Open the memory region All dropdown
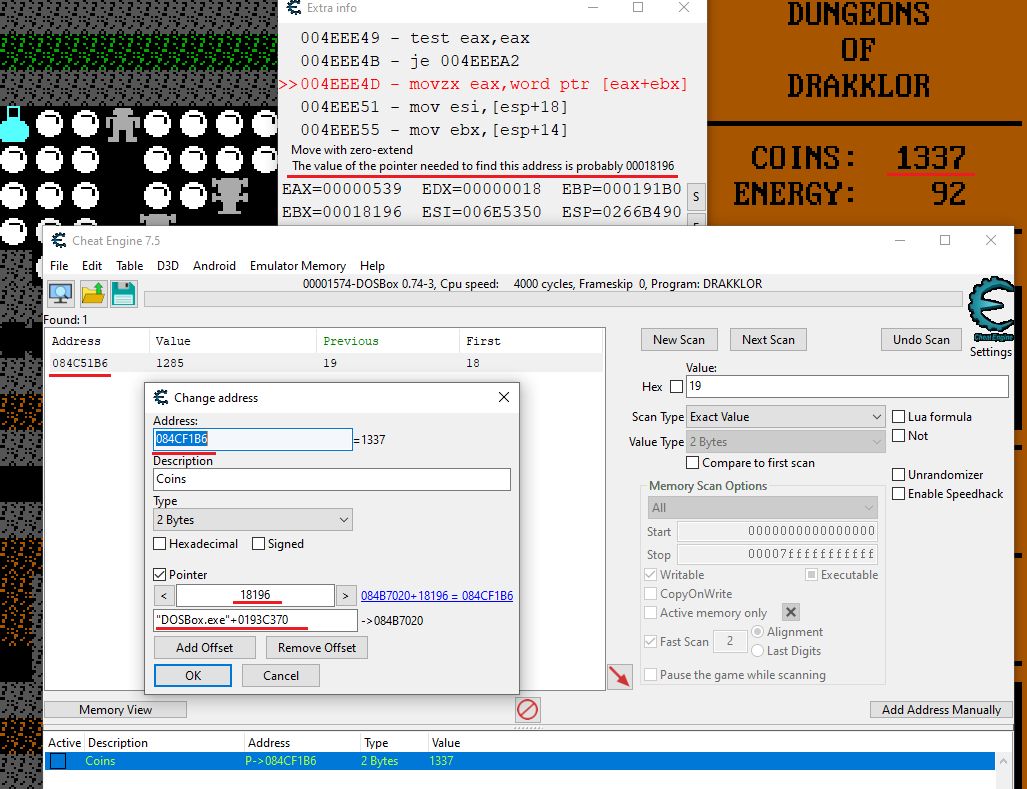This screenshot has width=1027, height=789. coord(762,507)
